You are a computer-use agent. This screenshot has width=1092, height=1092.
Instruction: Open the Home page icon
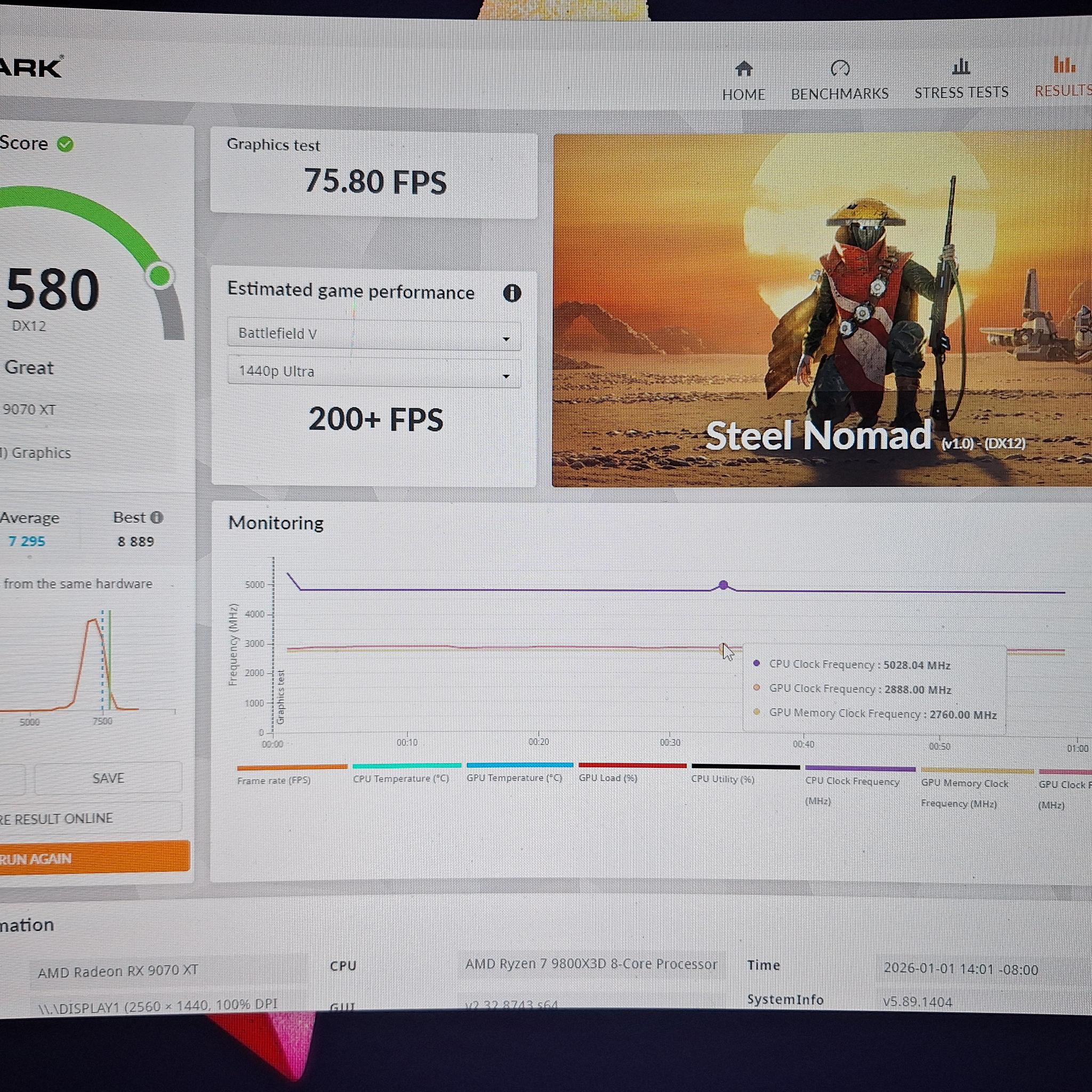(743, 69)
